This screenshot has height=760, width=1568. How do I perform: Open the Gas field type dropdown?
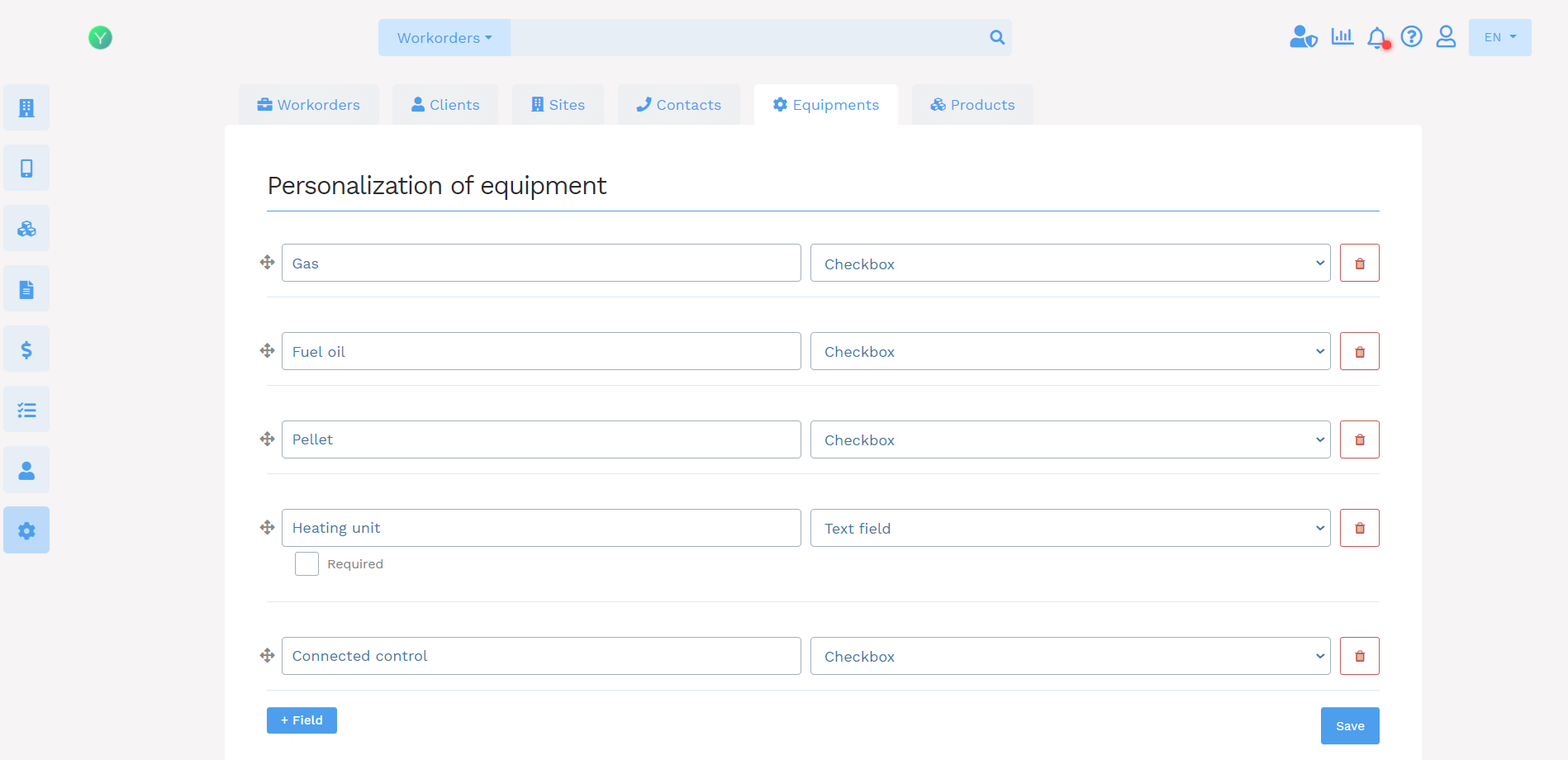[1070, 263]
